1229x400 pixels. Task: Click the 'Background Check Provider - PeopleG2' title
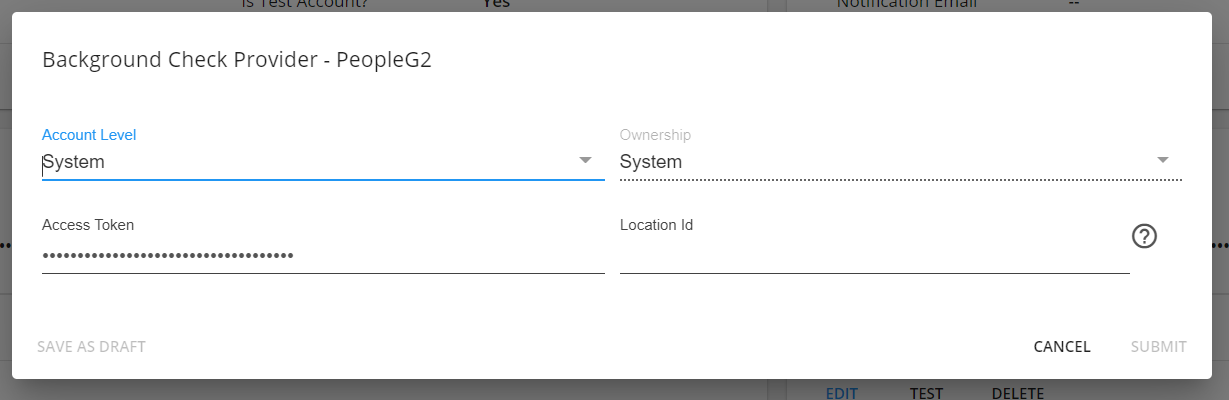236,60
